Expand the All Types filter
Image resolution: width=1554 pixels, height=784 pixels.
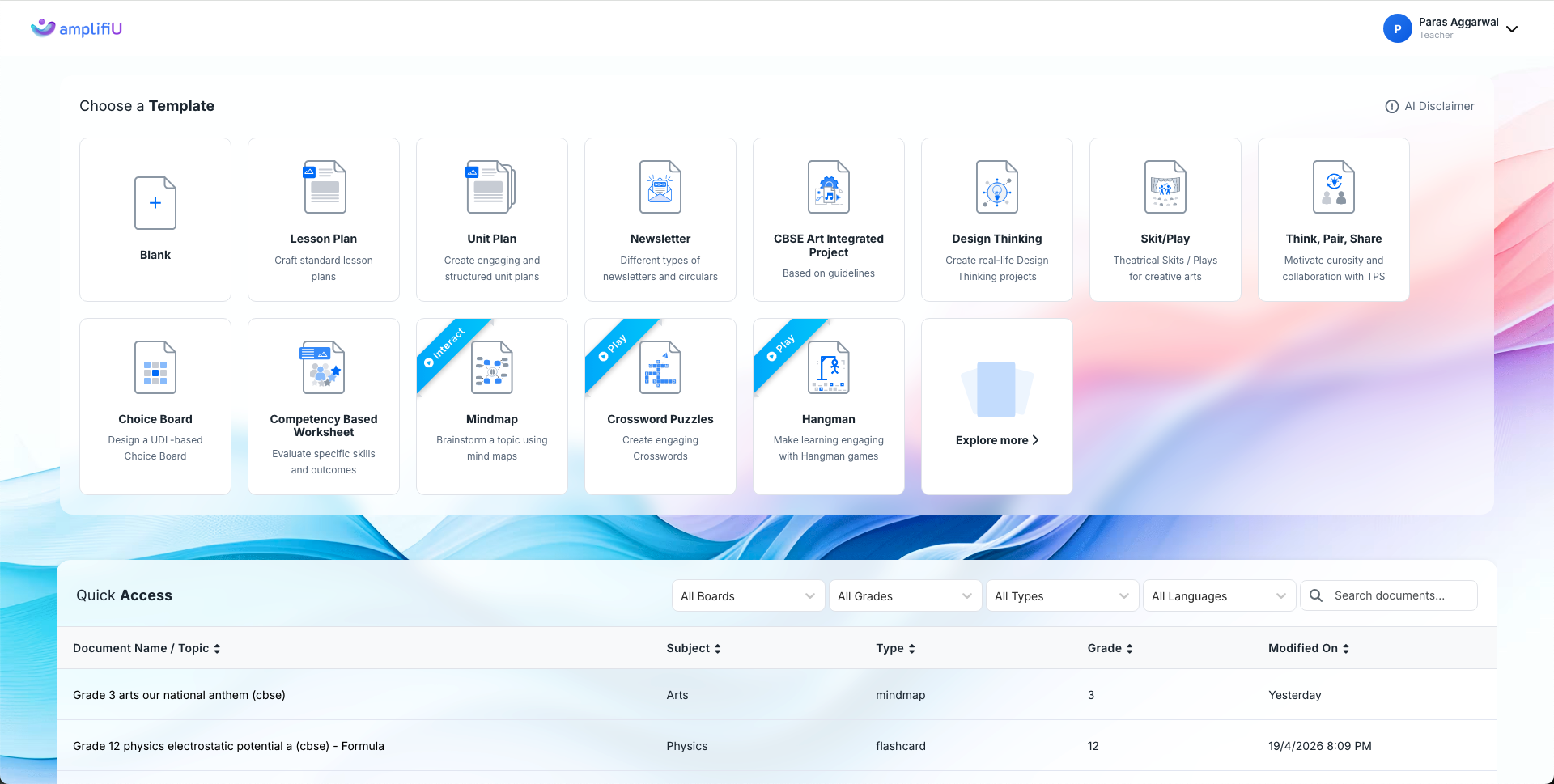coord(1062,595)
